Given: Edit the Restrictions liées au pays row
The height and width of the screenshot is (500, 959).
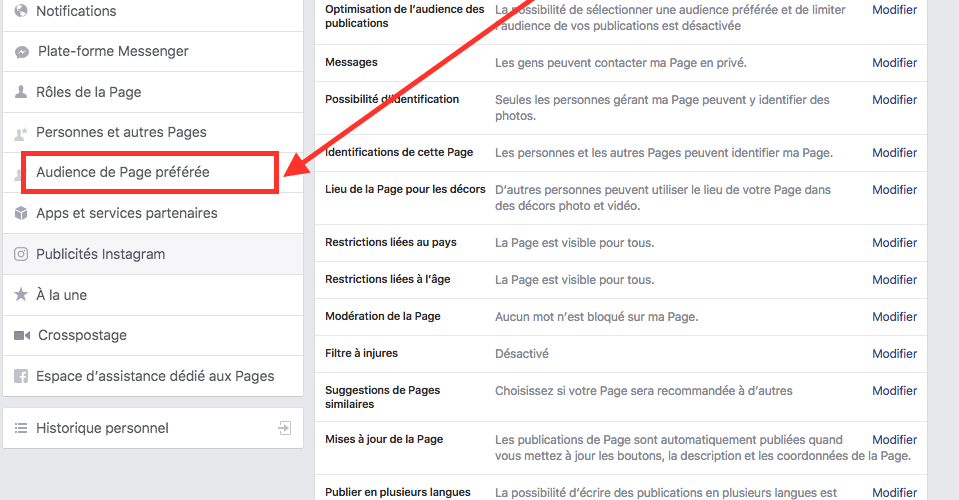Looking at the screenshot, I should click(x=894, y=243).
